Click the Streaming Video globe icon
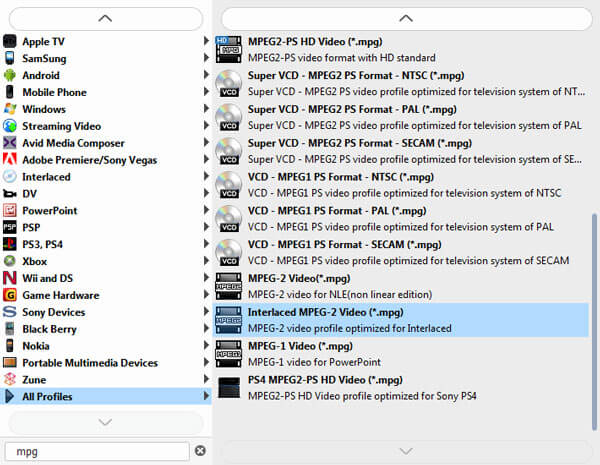Viewport: 600px width, 465px height. pos(10,126)
